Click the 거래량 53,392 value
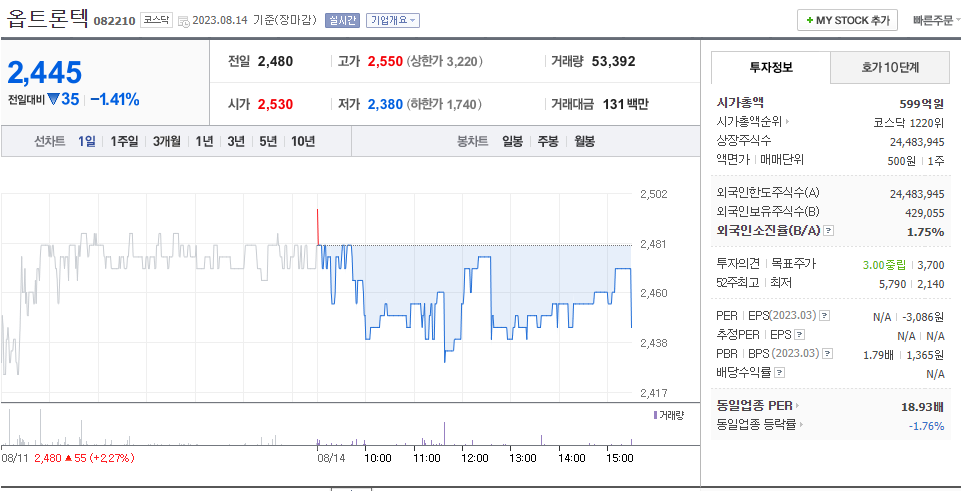 [x=613, y=61]
